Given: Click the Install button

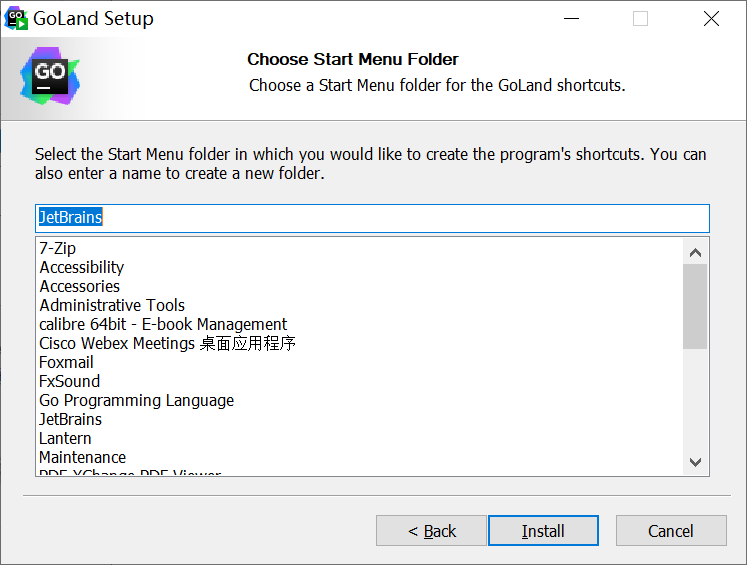Looking at the screenshot, I should (543, 531).
